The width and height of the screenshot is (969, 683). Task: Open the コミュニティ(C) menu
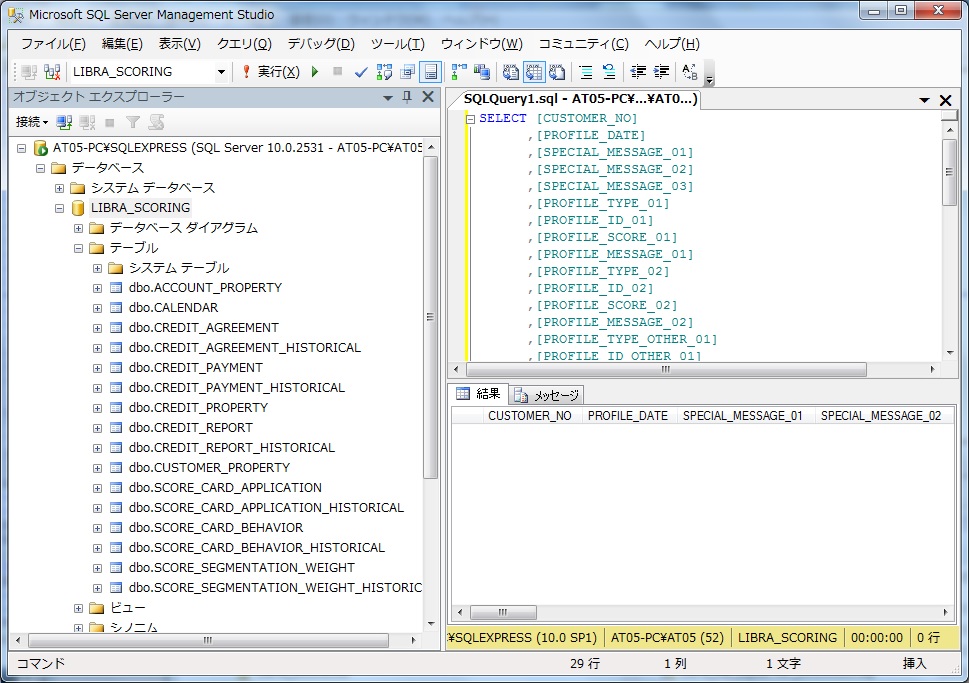pos(583,44)
